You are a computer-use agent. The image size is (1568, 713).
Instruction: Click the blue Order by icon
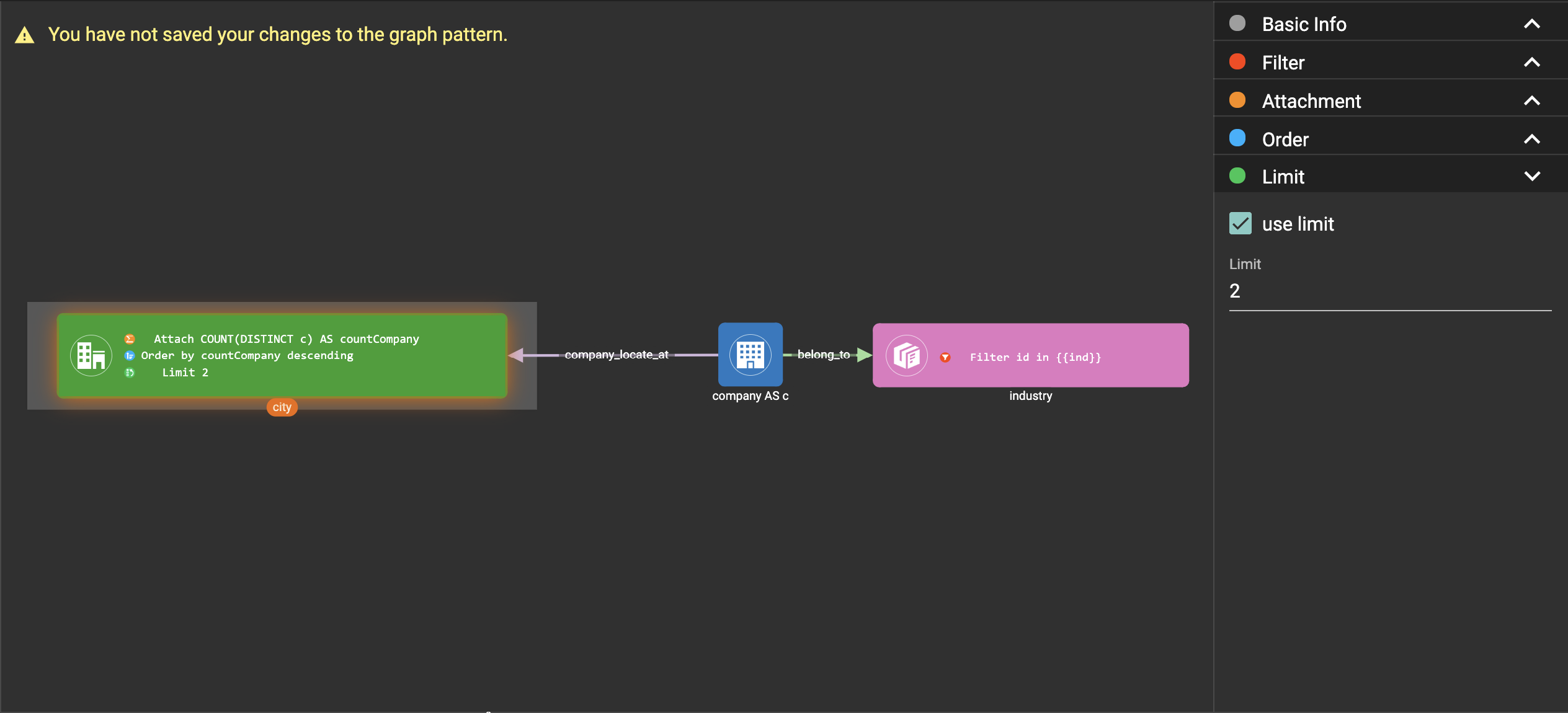tap(130, 355)
